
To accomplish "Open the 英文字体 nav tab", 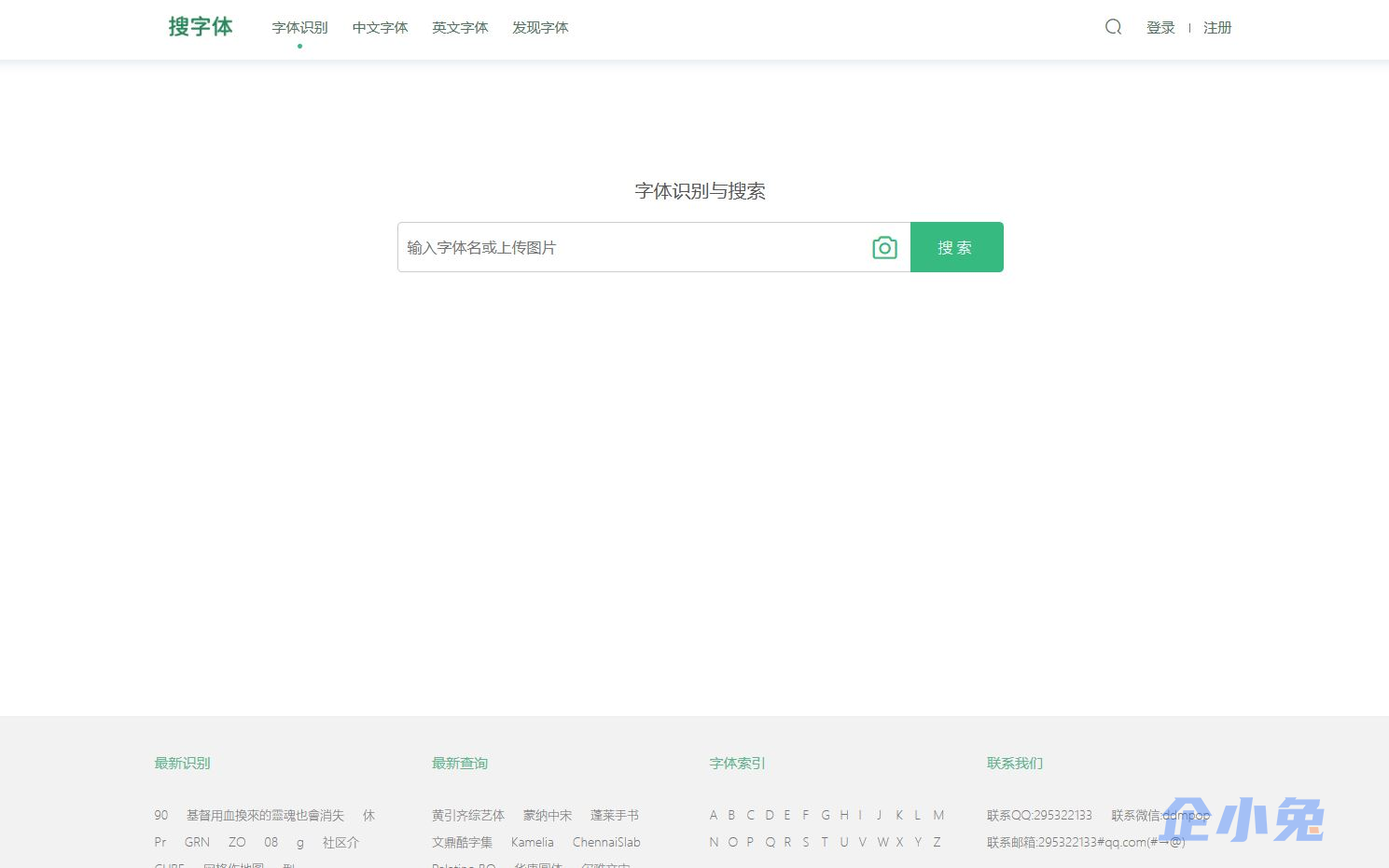I will pyautogui.click(x=460, y=28).
